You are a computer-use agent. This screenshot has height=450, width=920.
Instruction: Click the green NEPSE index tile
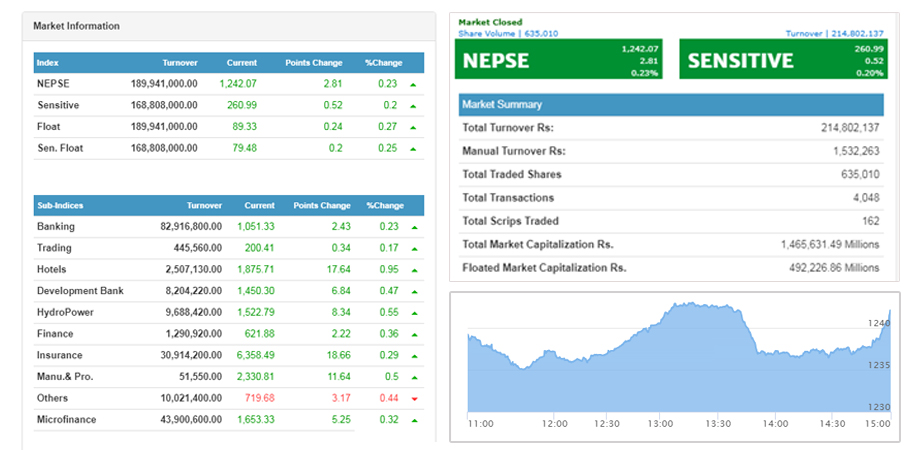pyautogui.click(x=559, y=59)
